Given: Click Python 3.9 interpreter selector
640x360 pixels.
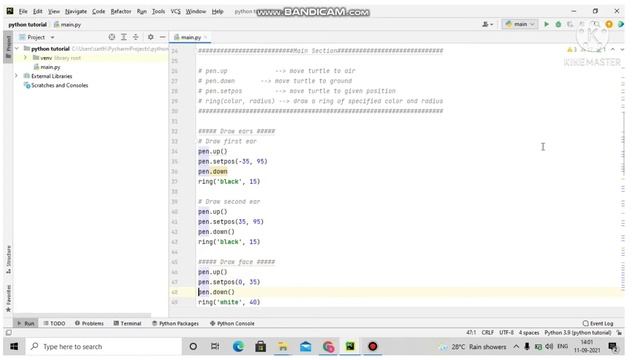Looking at the screenshot, I should 578,333.
